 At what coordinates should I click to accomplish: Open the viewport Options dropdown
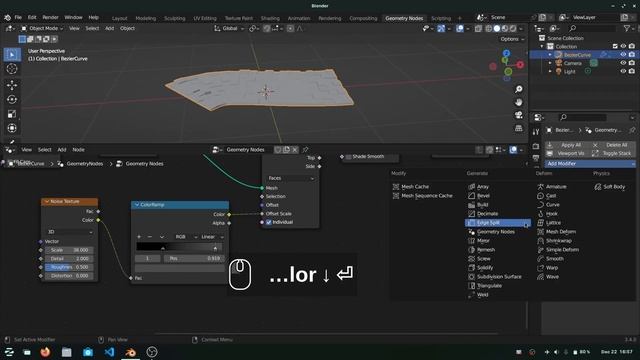(512, 39)
